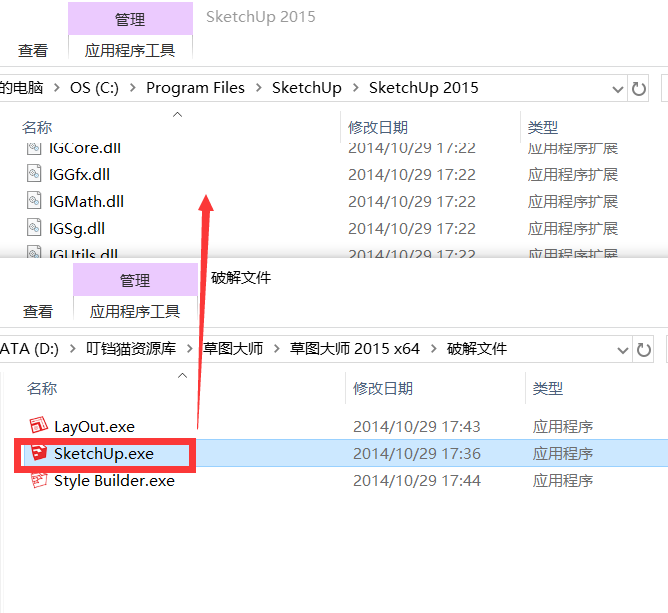Go to SketchUp folder in address bar
668x613 pixels.
point(307,88)
